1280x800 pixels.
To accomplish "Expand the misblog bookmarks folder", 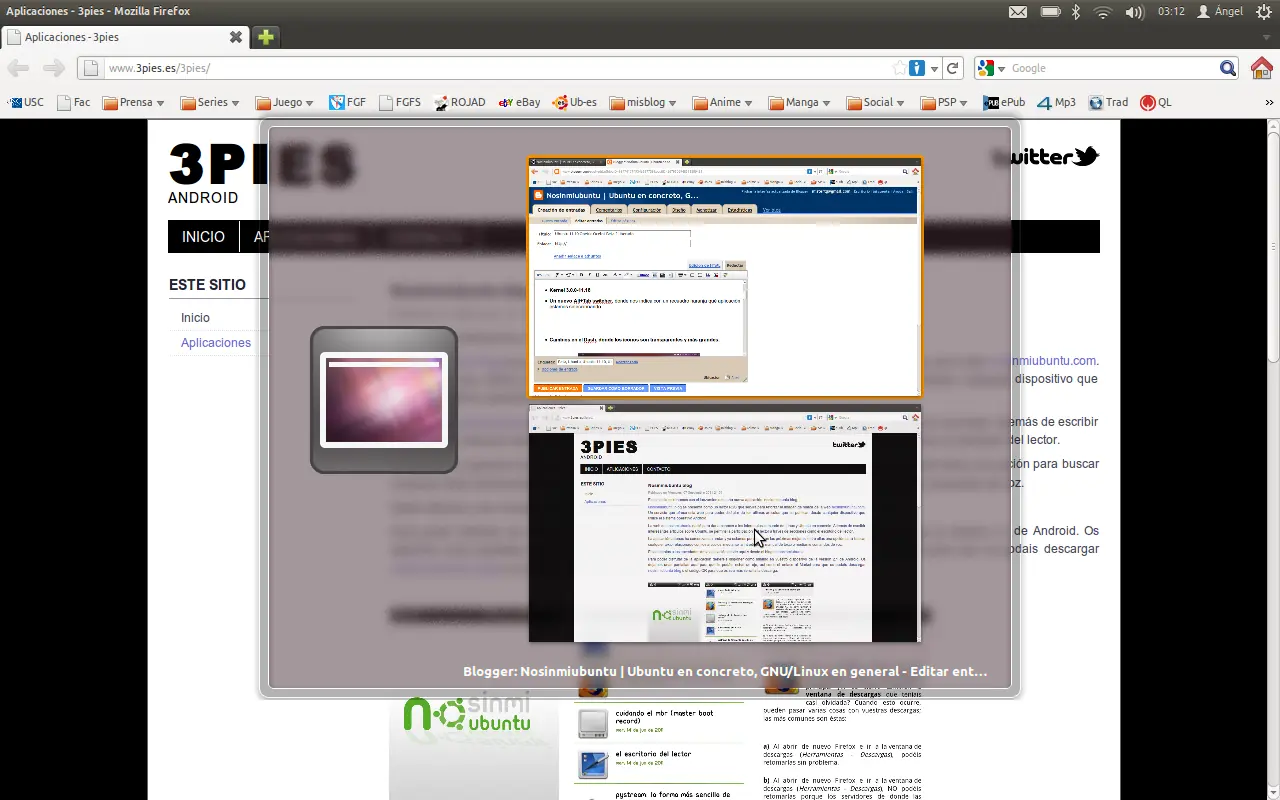I will point(645,102).
